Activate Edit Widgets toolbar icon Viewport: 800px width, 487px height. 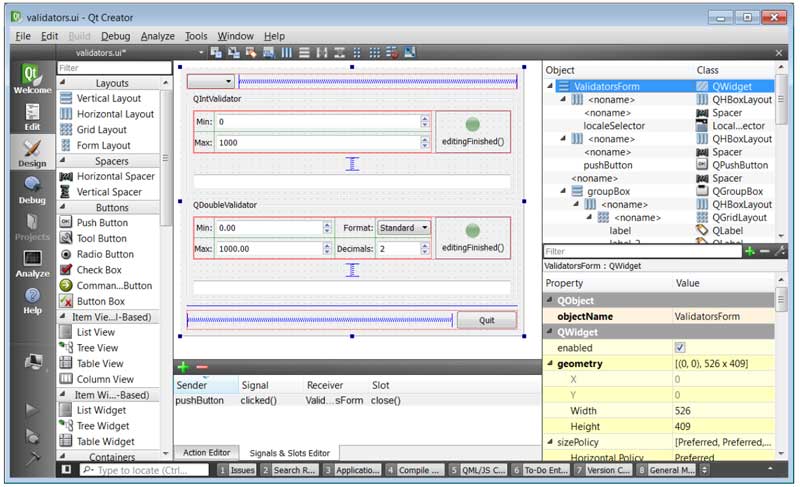point(216,53)
